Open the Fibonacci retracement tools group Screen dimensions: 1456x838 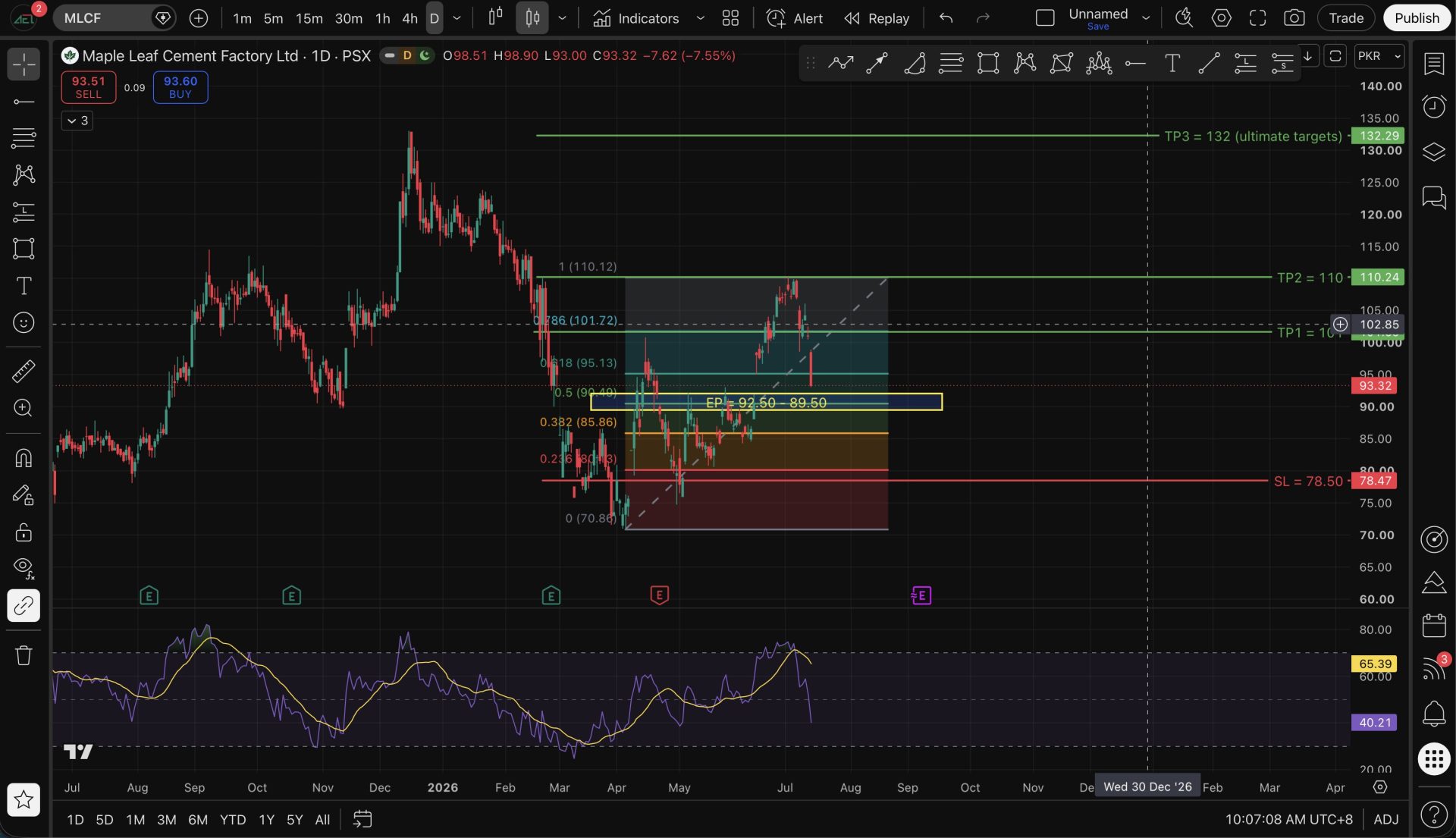click(x=24, y=138)
